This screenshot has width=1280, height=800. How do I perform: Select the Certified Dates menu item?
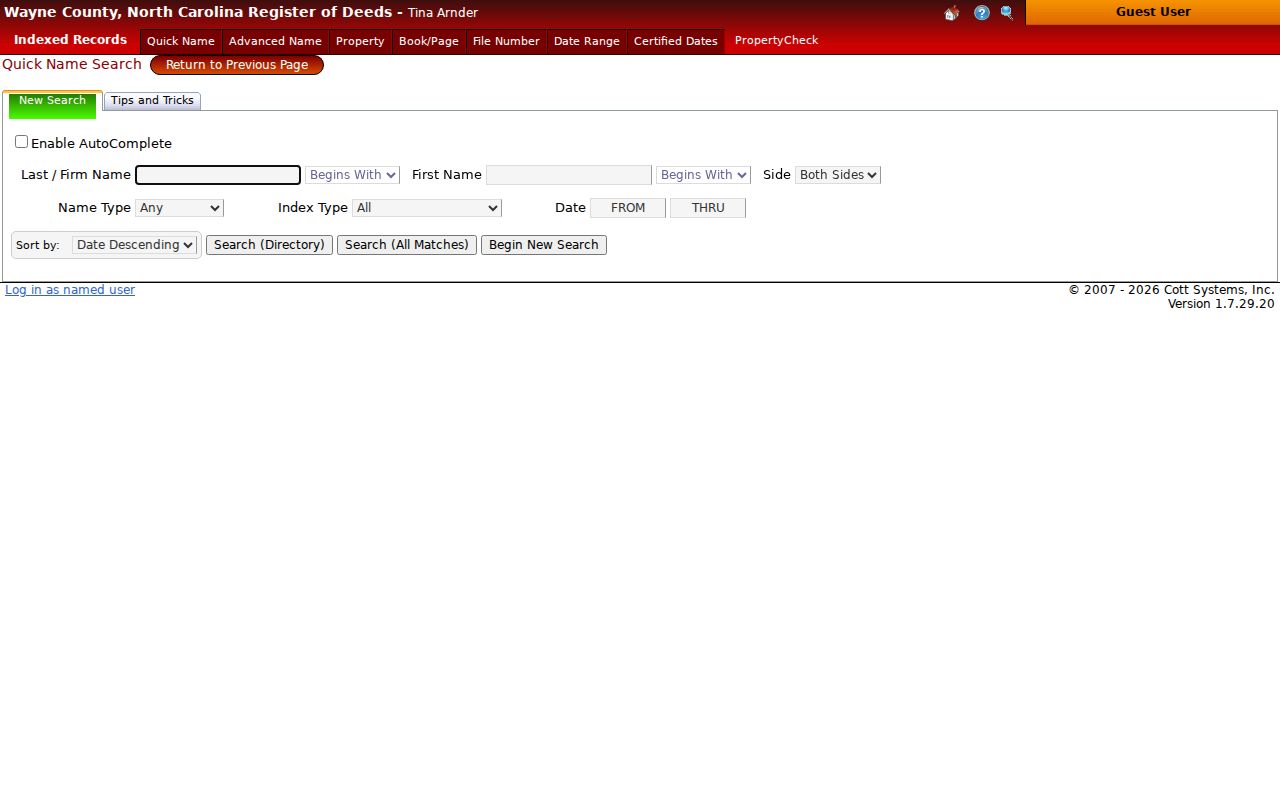[676, 41]
